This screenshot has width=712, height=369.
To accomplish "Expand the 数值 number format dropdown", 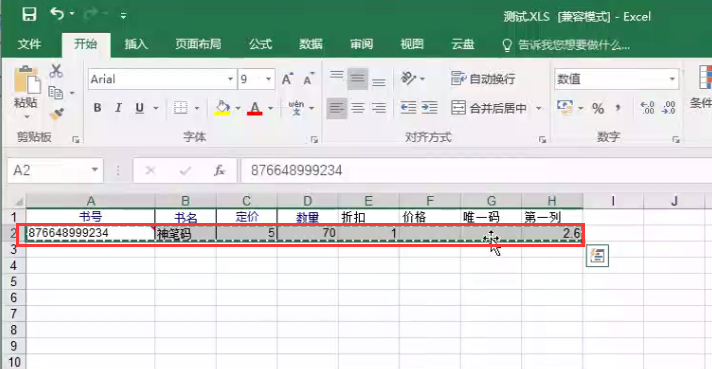I will click(x=672, y=79).
